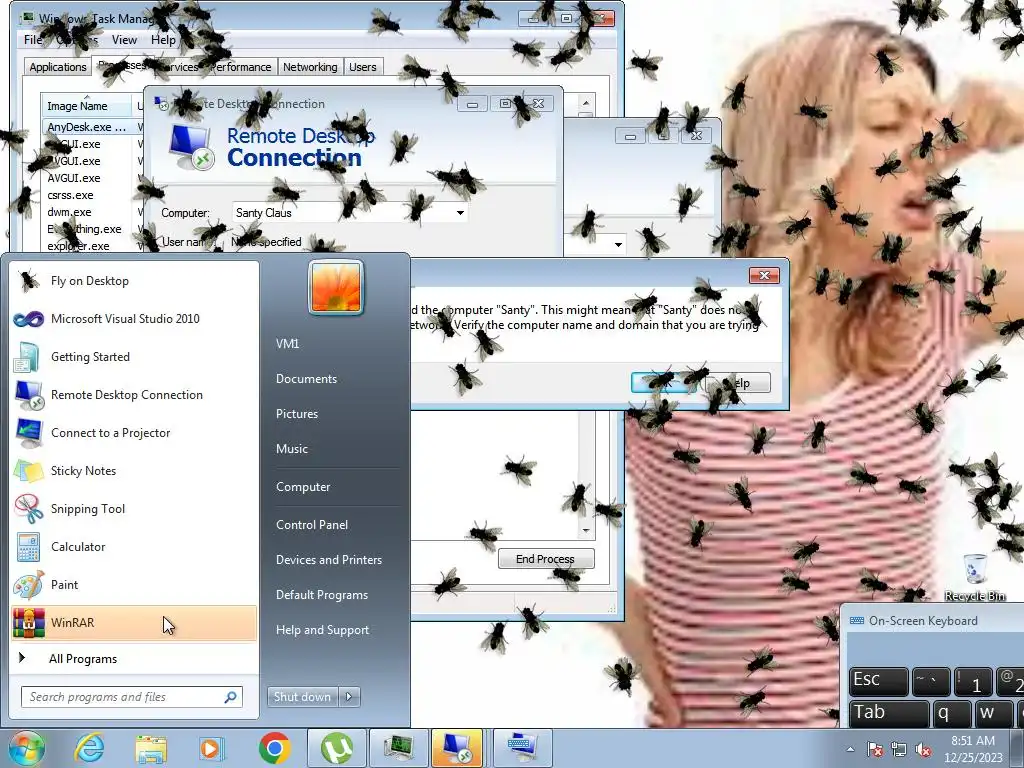Click the user account picture tile
This screenshot has height=768, width=1024.
coord(336,287)
